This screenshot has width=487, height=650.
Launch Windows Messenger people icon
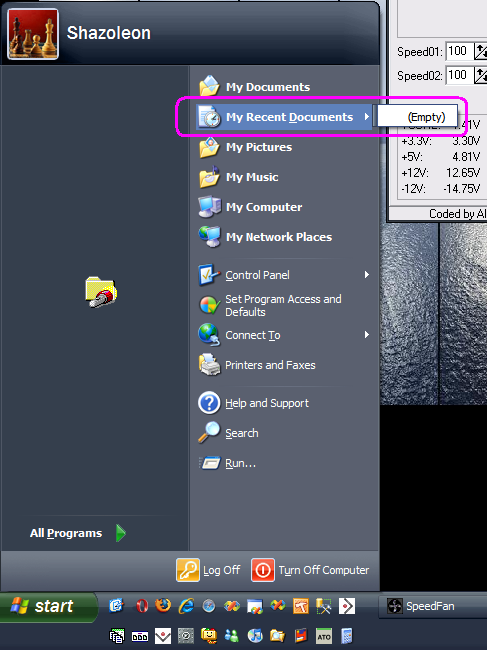[x=232, y=635]
